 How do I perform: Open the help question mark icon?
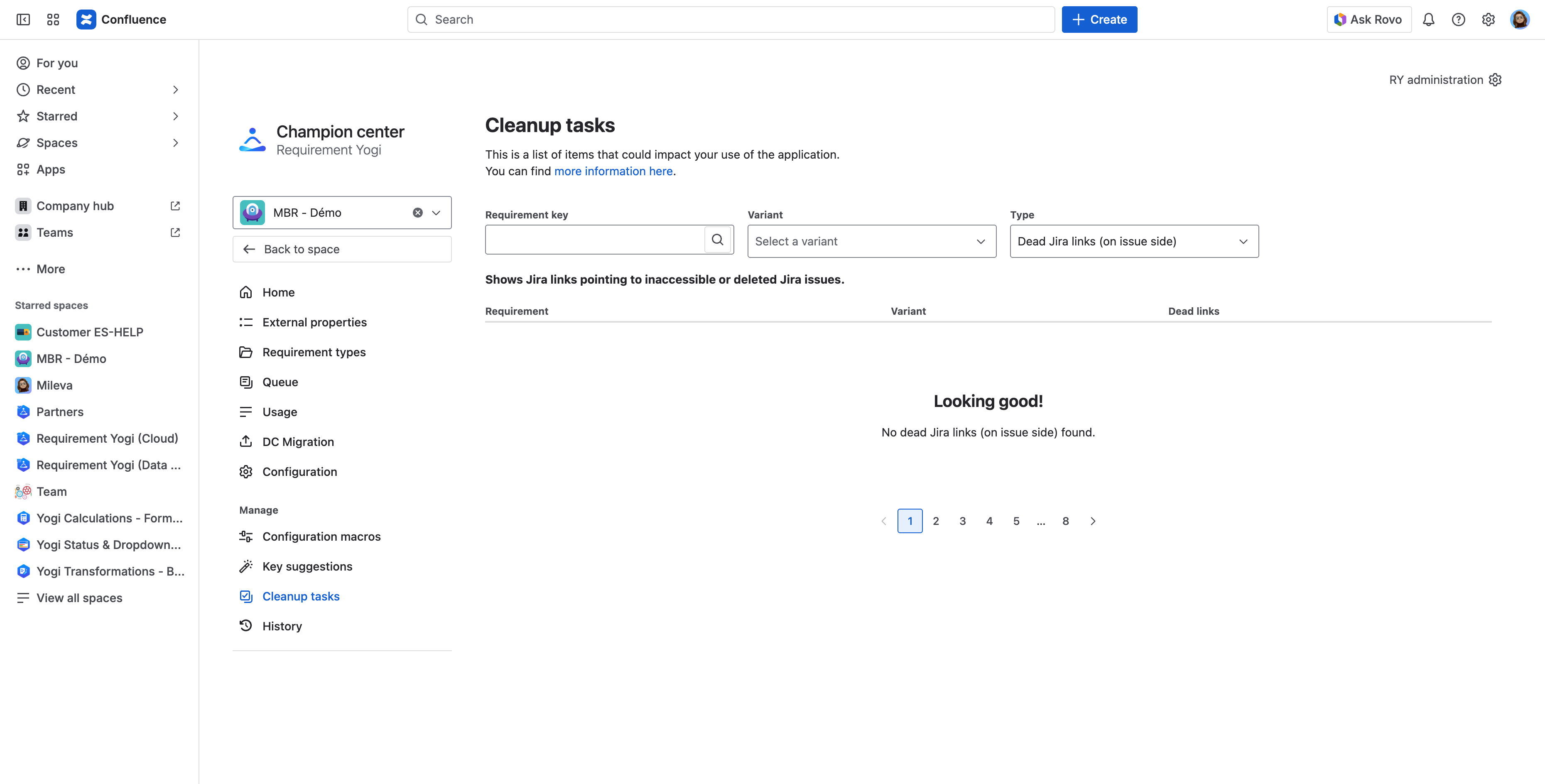[1459, 19]
